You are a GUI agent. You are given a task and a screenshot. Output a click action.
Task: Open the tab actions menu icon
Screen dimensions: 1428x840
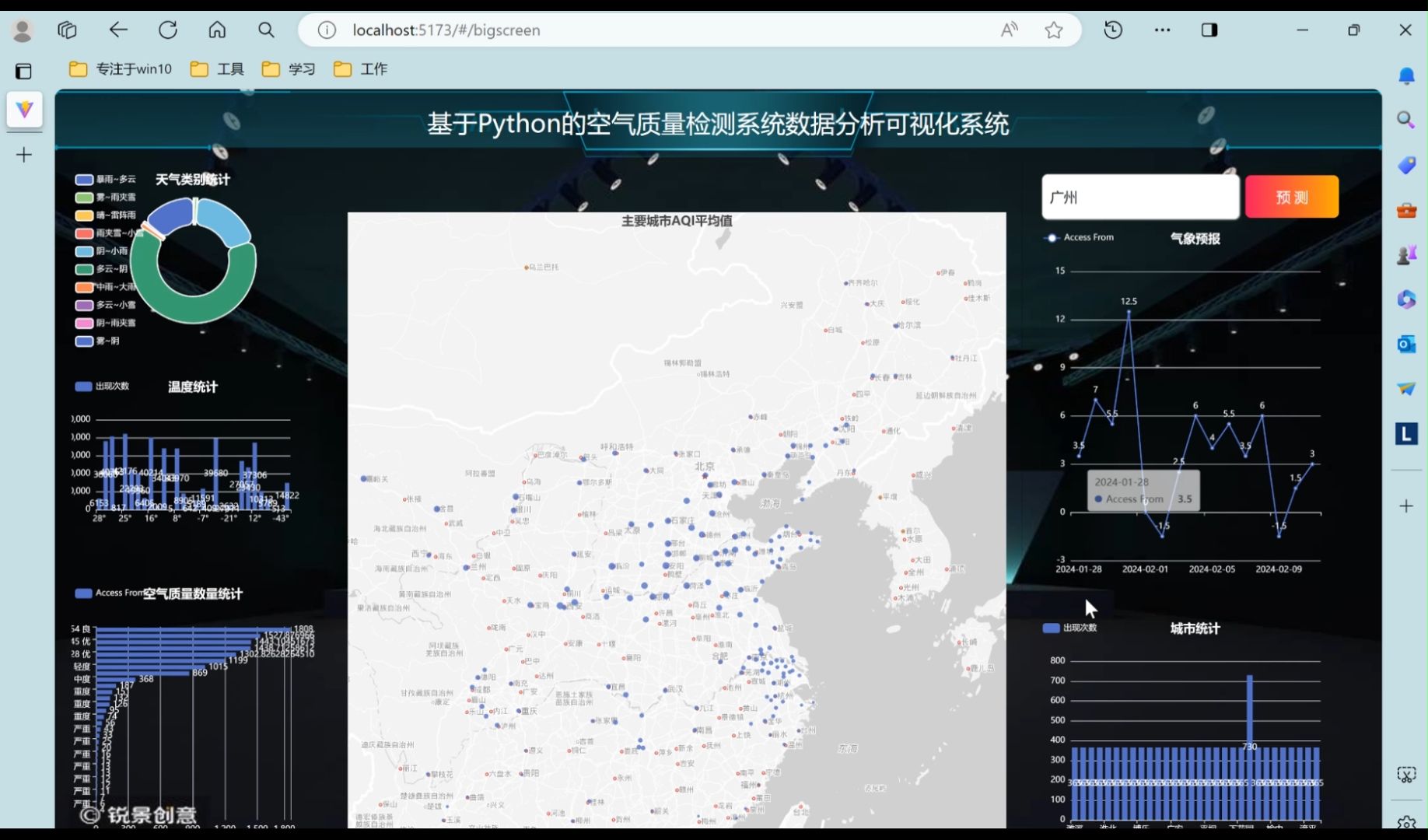click(23, 72)
